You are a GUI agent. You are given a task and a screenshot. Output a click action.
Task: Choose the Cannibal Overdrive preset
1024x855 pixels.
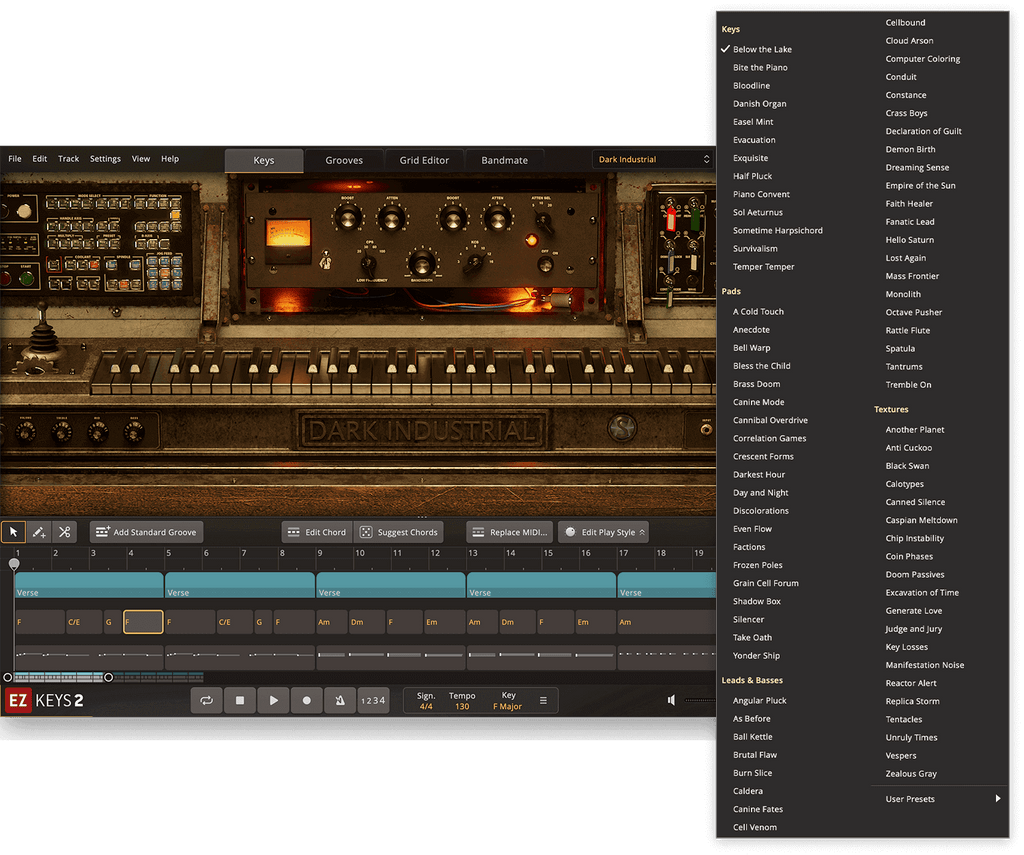point(770,421)
